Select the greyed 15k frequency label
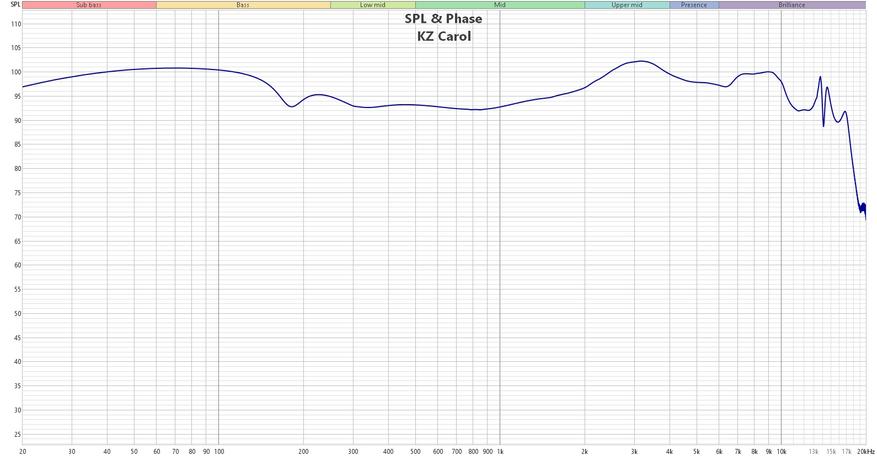The image size is (877, 458). click(832, 451)
